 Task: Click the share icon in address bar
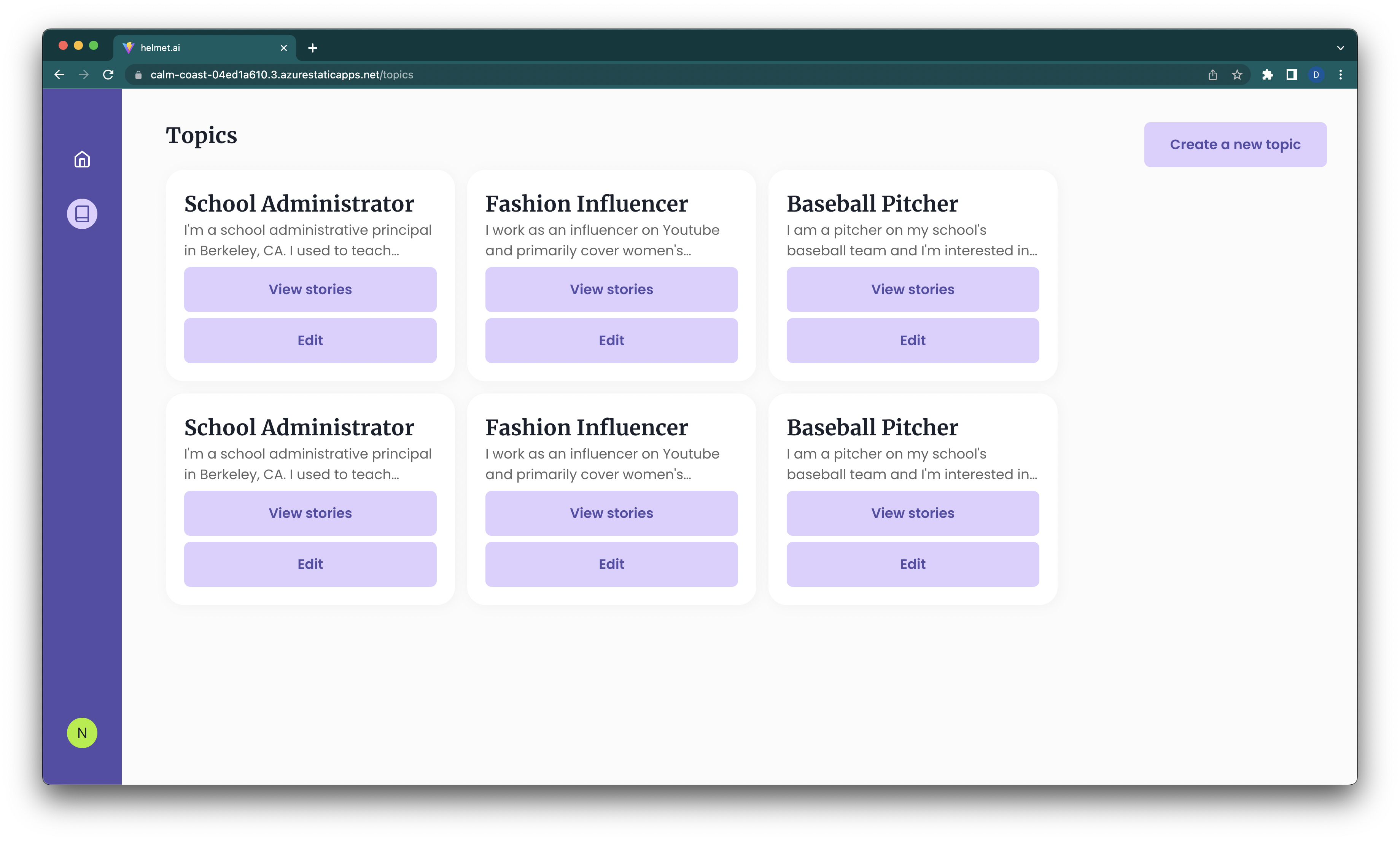[1212, 75]
